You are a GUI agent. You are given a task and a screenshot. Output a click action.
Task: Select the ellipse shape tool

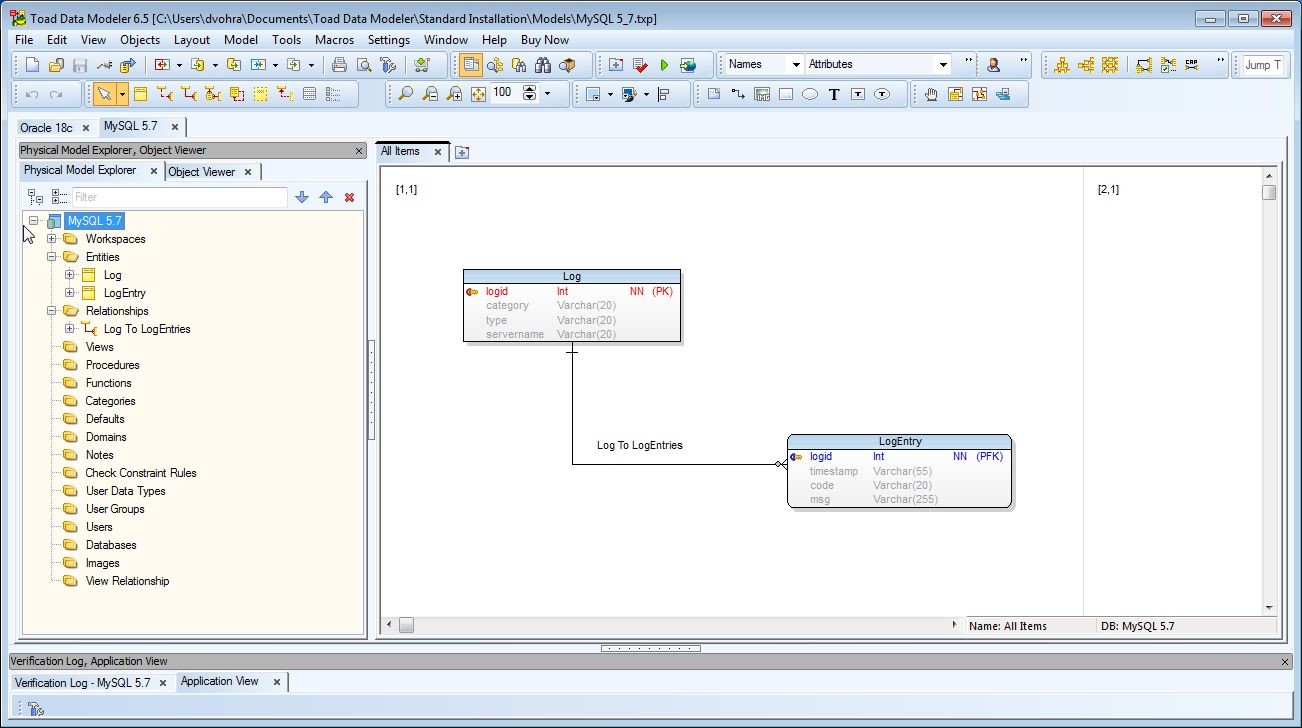(810, 94)
